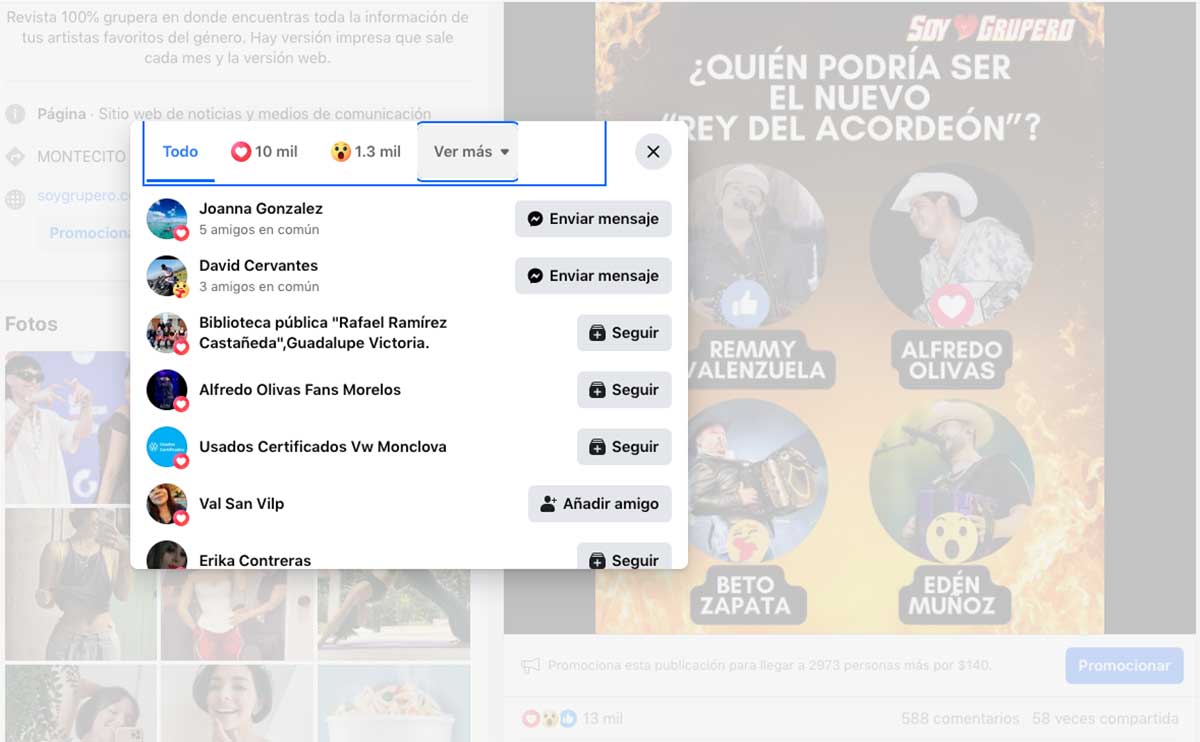Send a message to David Cervantes
This screenshot has width=1200, height=742.
point(593,276)
